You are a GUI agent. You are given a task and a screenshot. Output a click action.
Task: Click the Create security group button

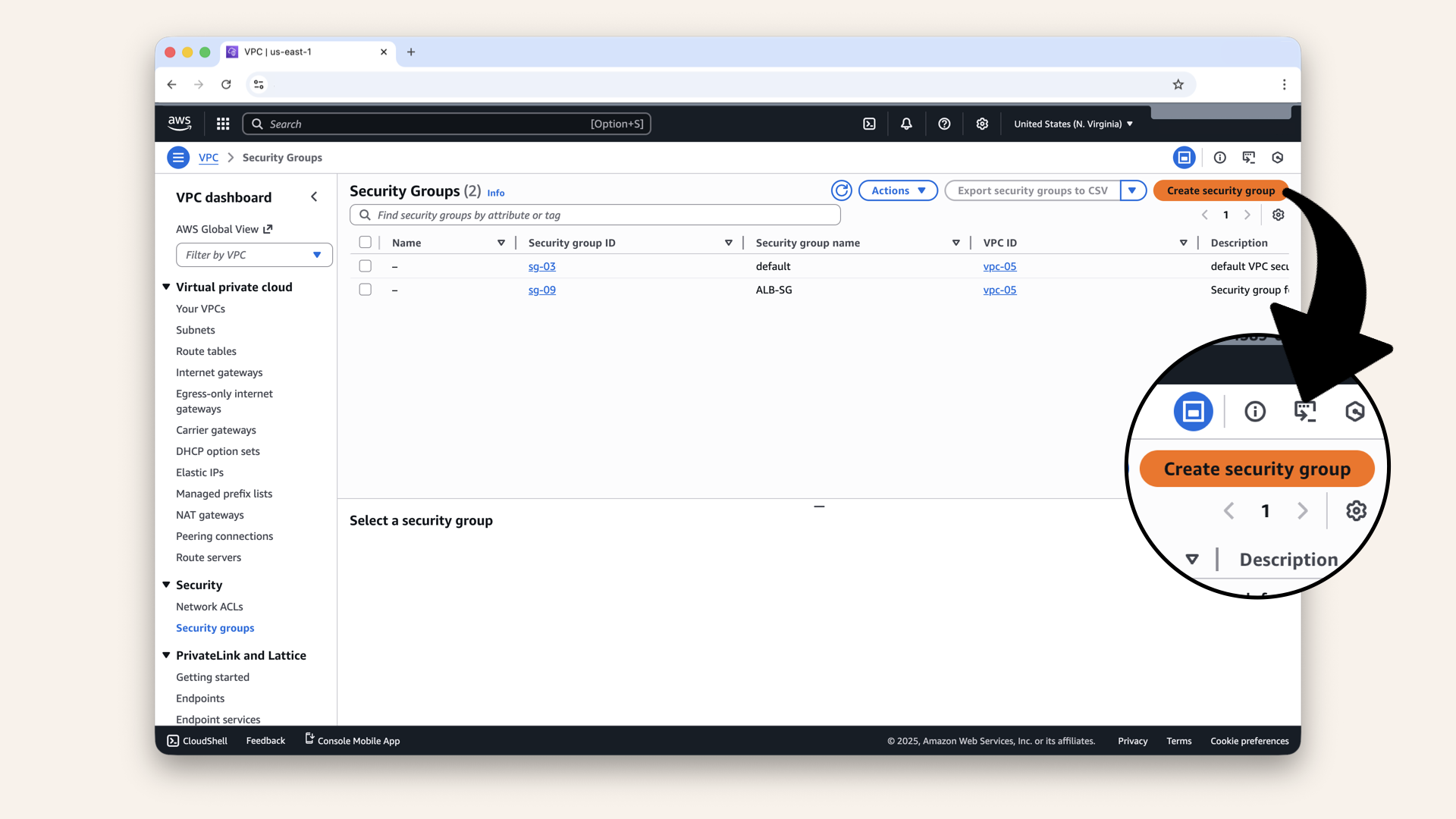(x=1220, y=190)
